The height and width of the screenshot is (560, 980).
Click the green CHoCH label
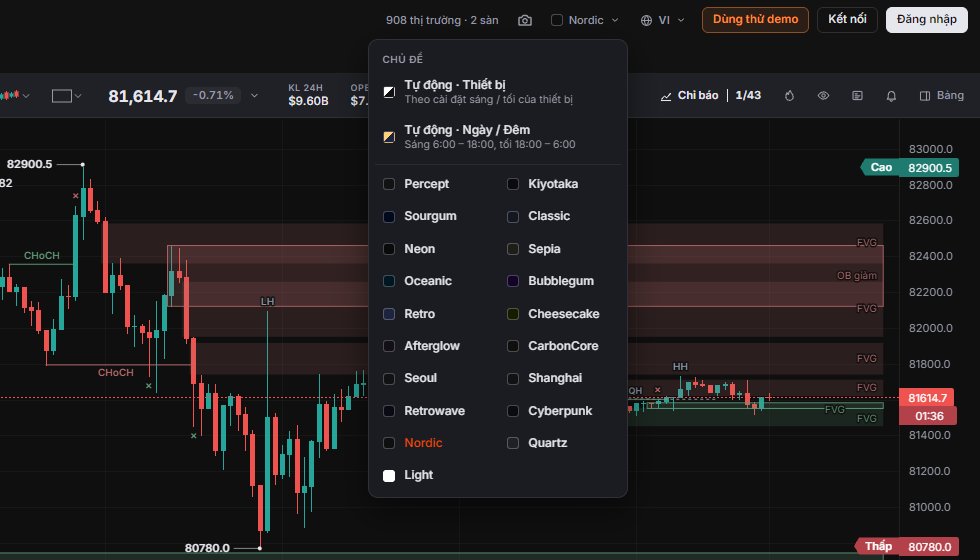tap(42, 256)
